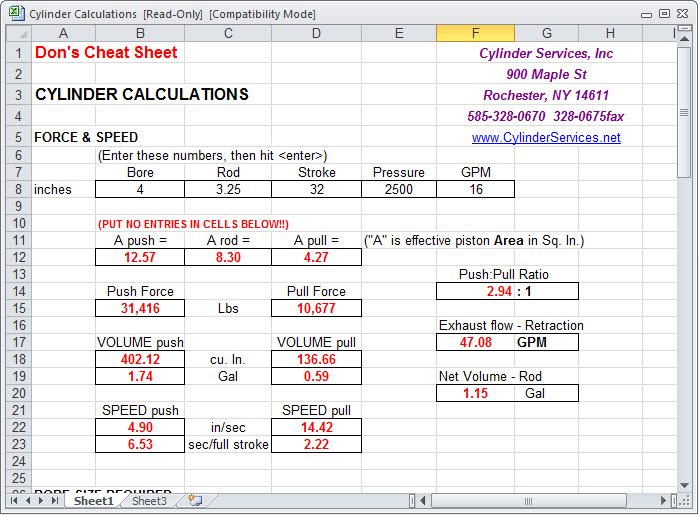Select row 15 header

19,308
